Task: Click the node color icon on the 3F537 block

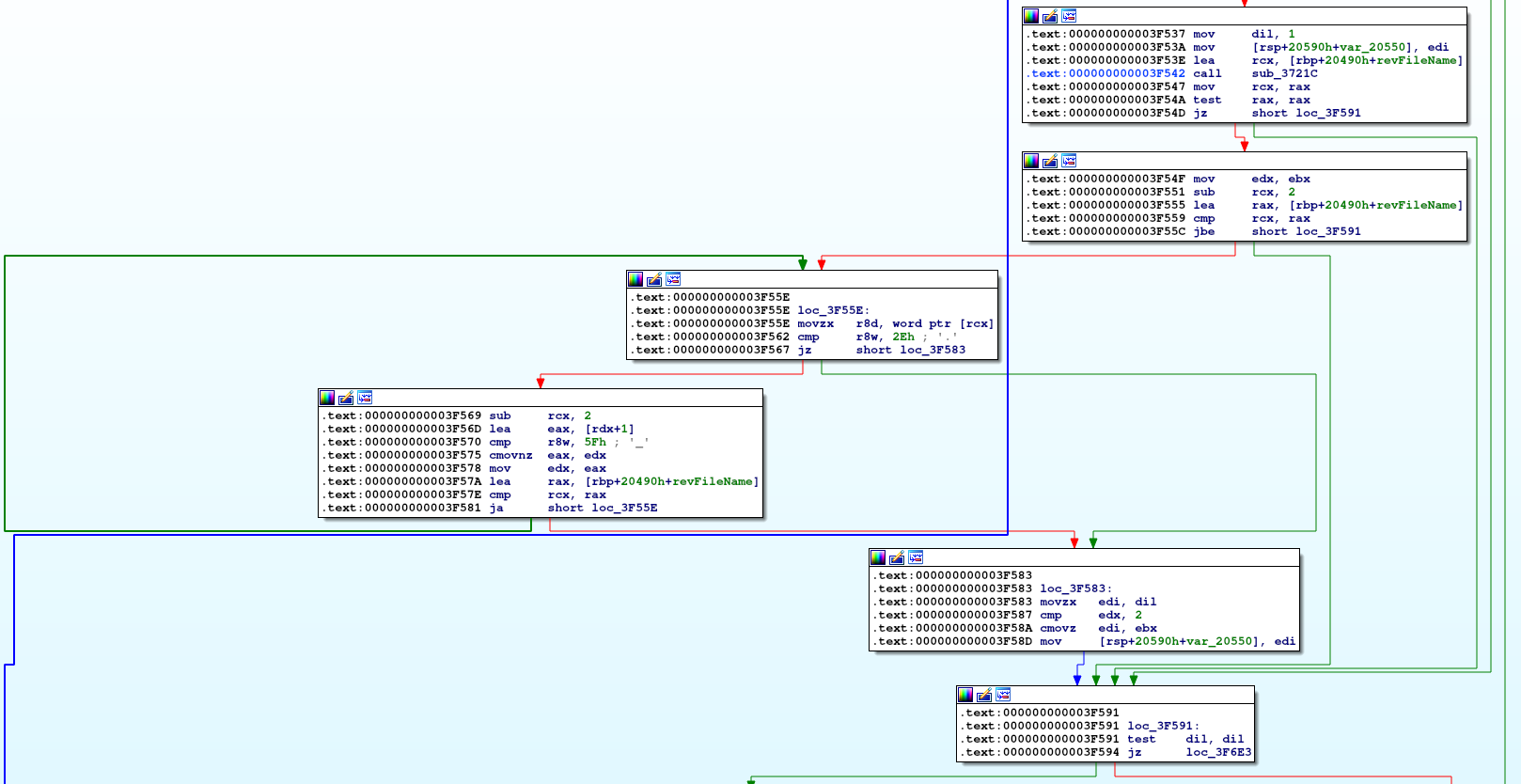Action: click(x=1031, y=16)
